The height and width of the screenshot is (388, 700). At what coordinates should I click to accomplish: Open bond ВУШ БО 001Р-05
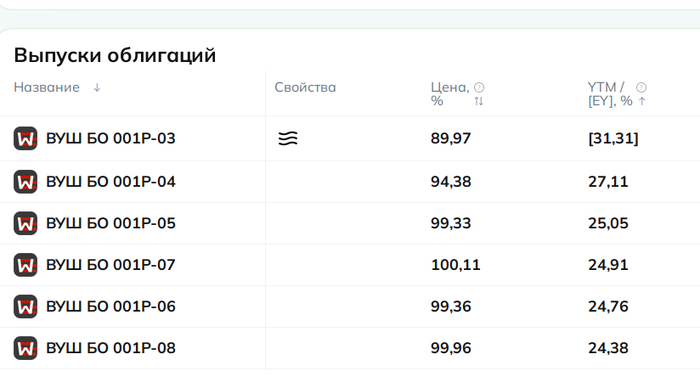click(x=111, y=223)
